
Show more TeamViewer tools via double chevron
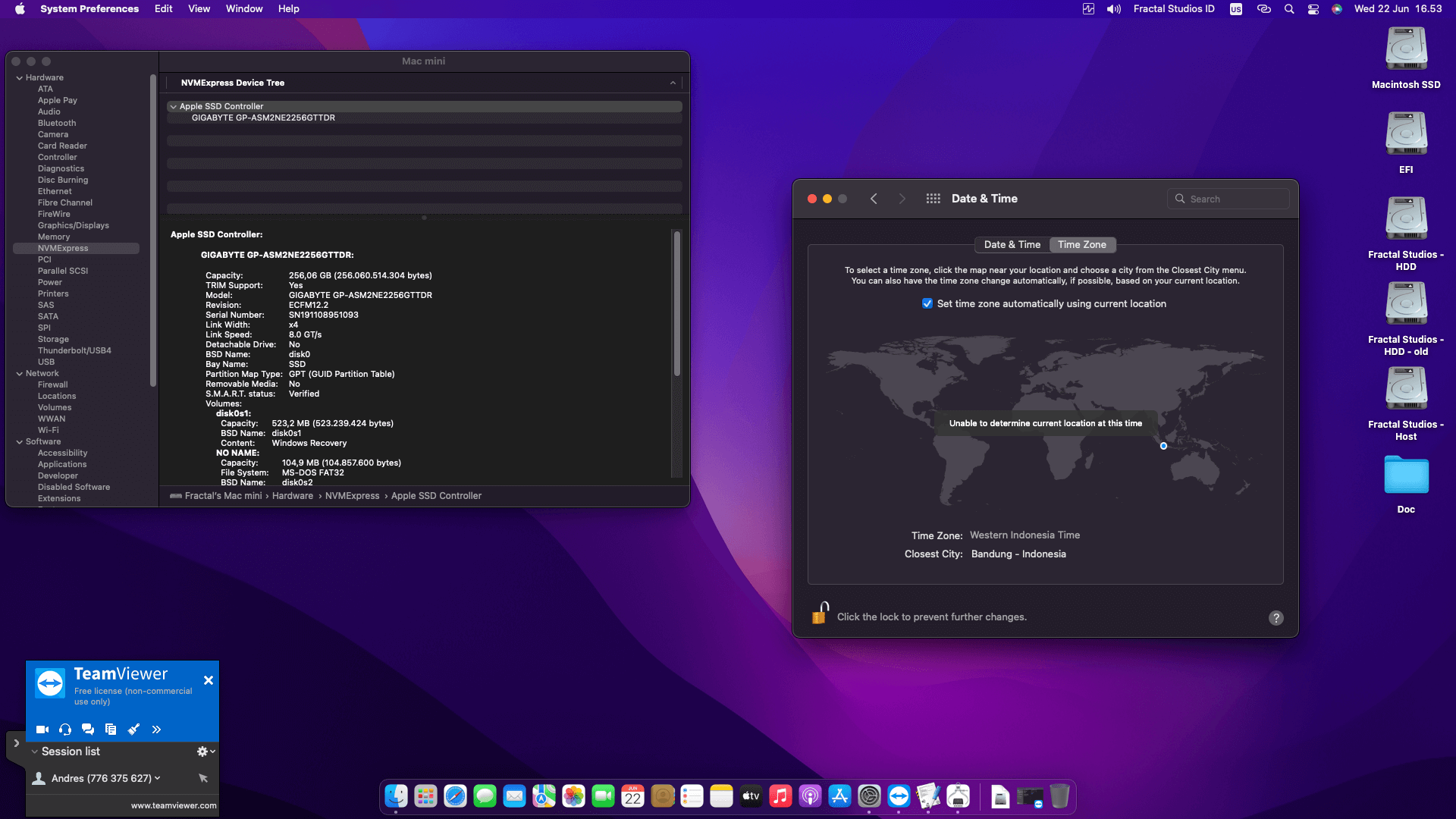tap(156, 730)
